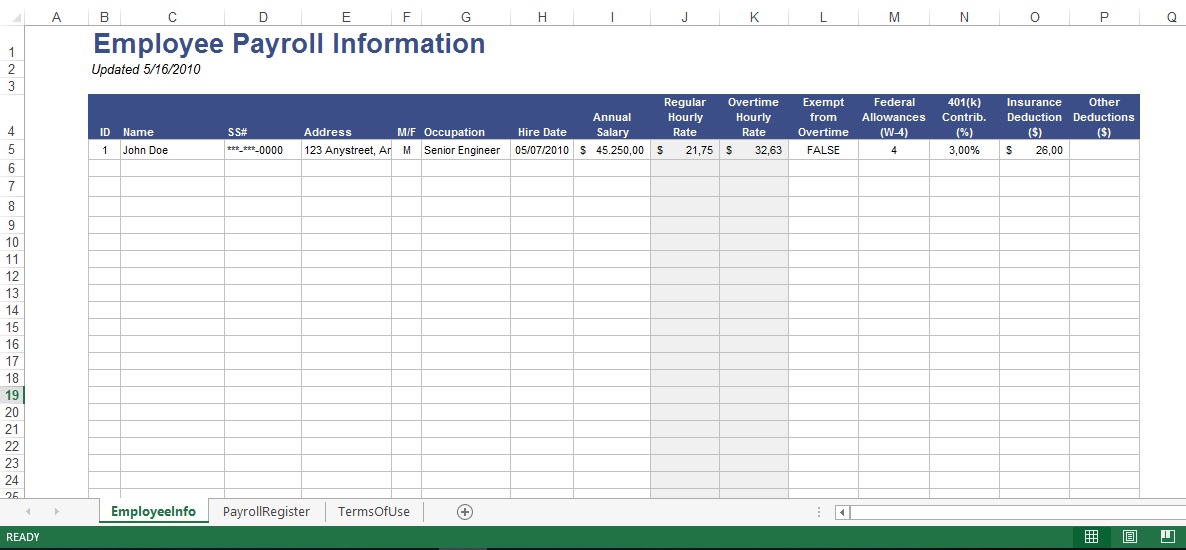Select column G header
The height and width of the screenshot is (550, 1186).
tap(466, 17)
